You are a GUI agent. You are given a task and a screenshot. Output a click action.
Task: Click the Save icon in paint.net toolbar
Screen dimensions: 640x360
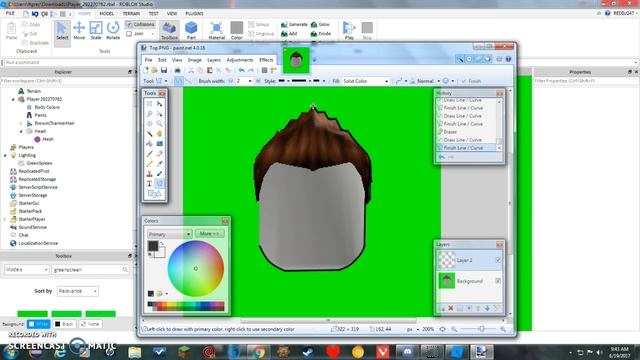tap(164, 70)
